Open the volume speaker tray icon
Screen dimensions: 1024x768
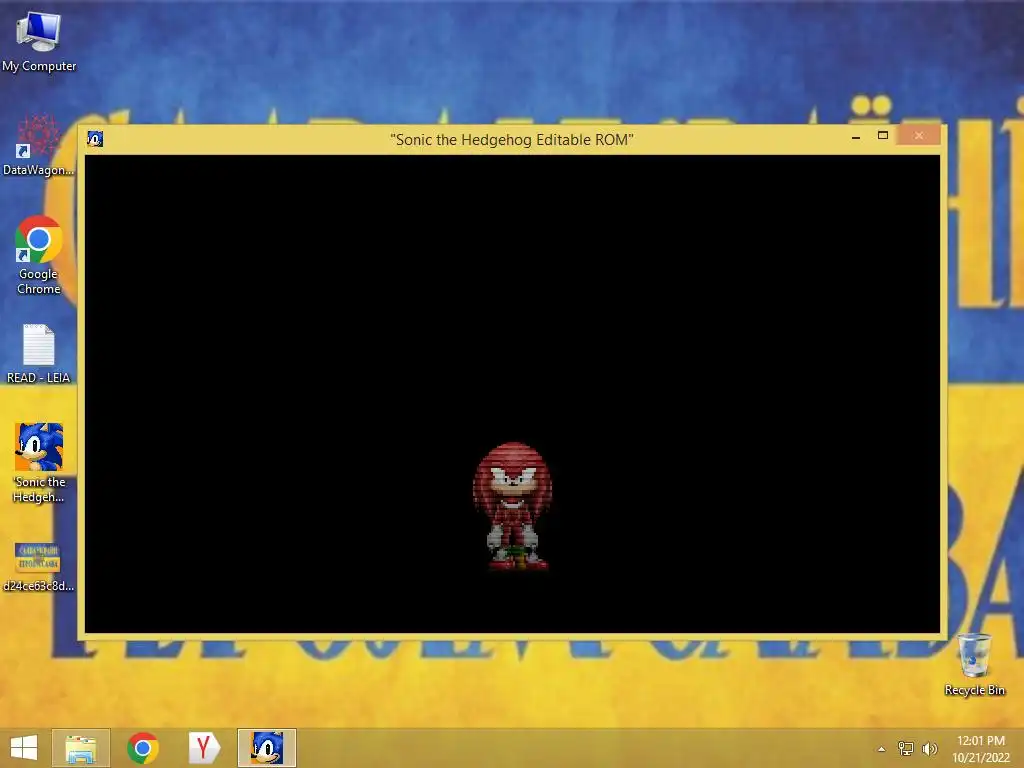929,748
